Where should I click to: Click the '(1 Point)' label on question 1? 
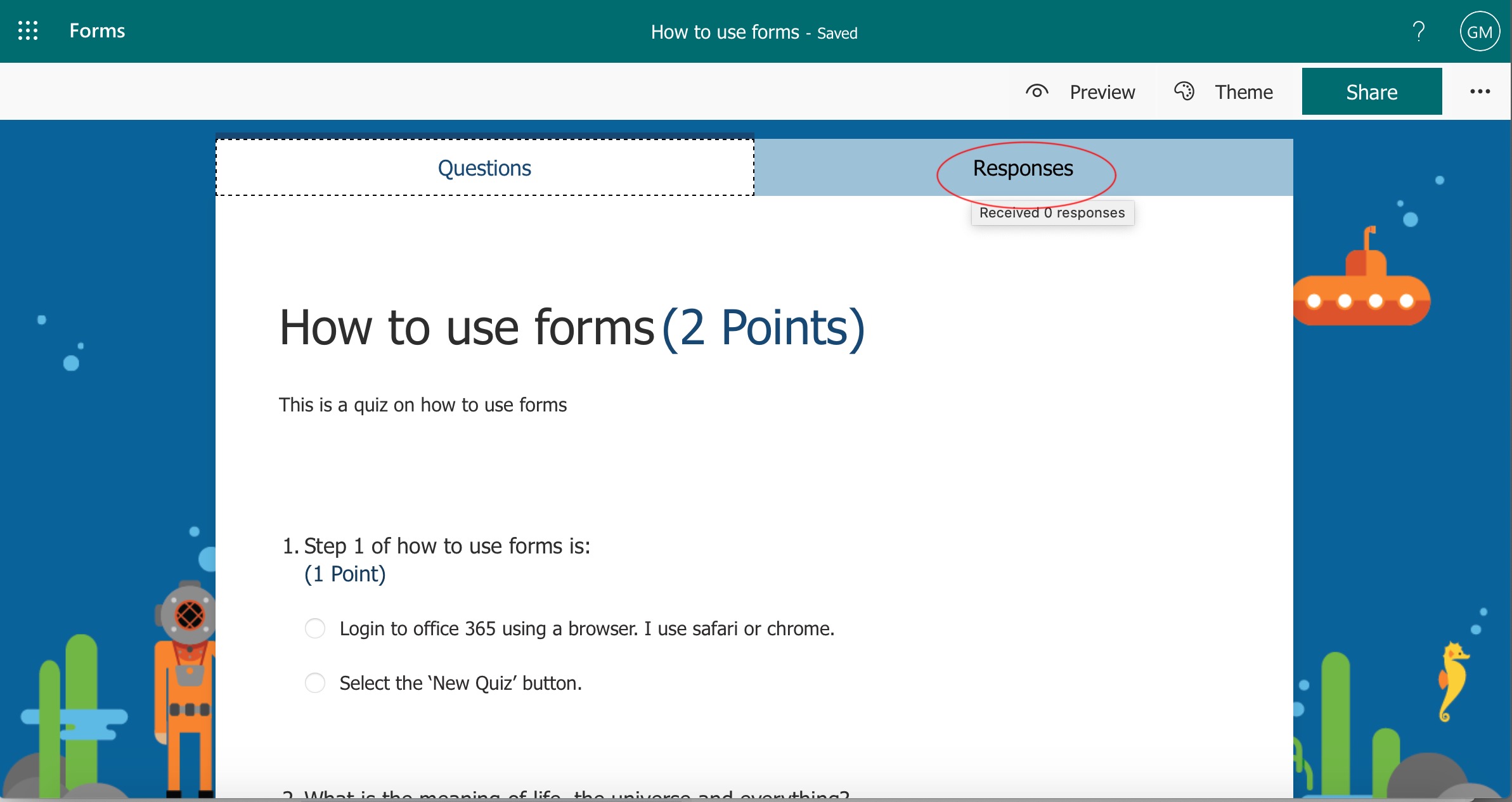coord(345,574)
